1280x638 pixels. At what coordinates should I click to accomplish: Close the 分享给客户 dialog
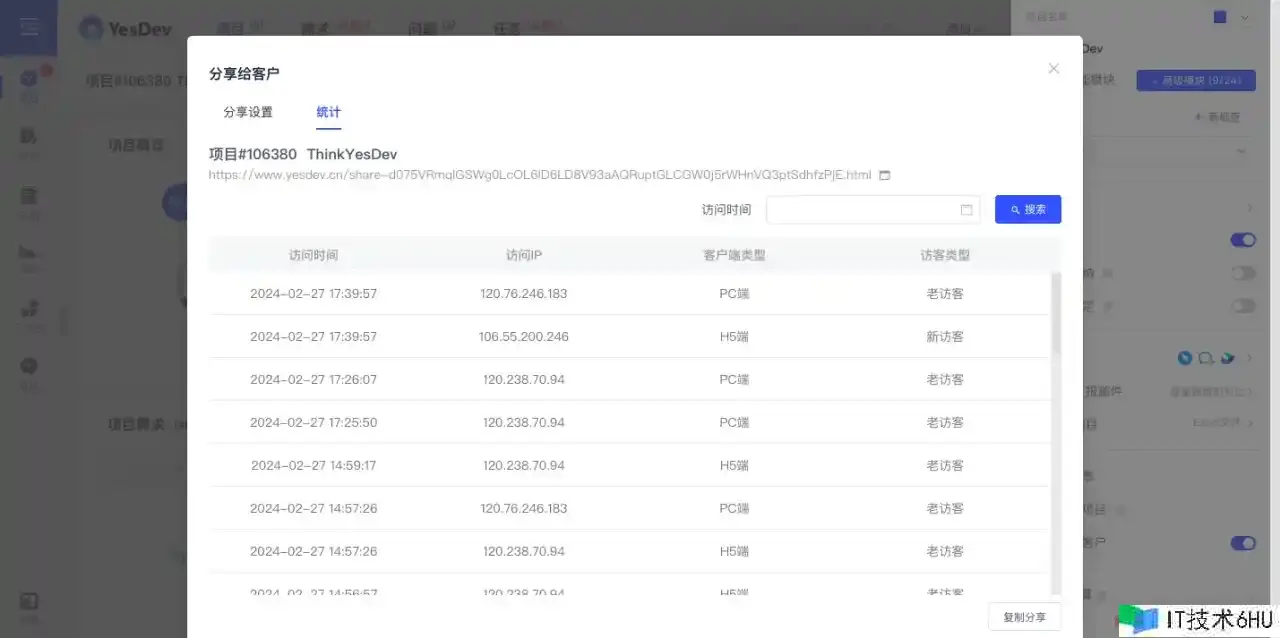pos(1053,69)
